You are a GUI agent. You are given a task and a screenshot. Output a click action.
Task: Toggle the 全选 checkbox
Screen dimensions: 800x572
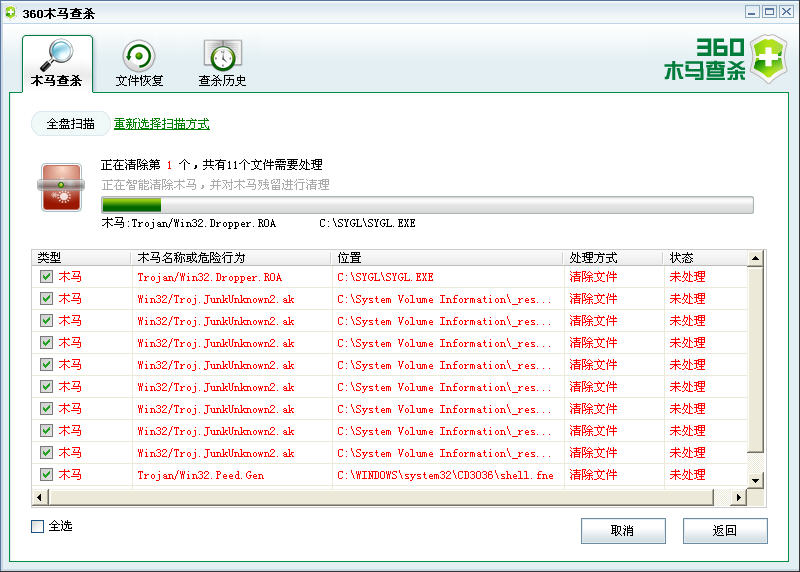[38, 526]
